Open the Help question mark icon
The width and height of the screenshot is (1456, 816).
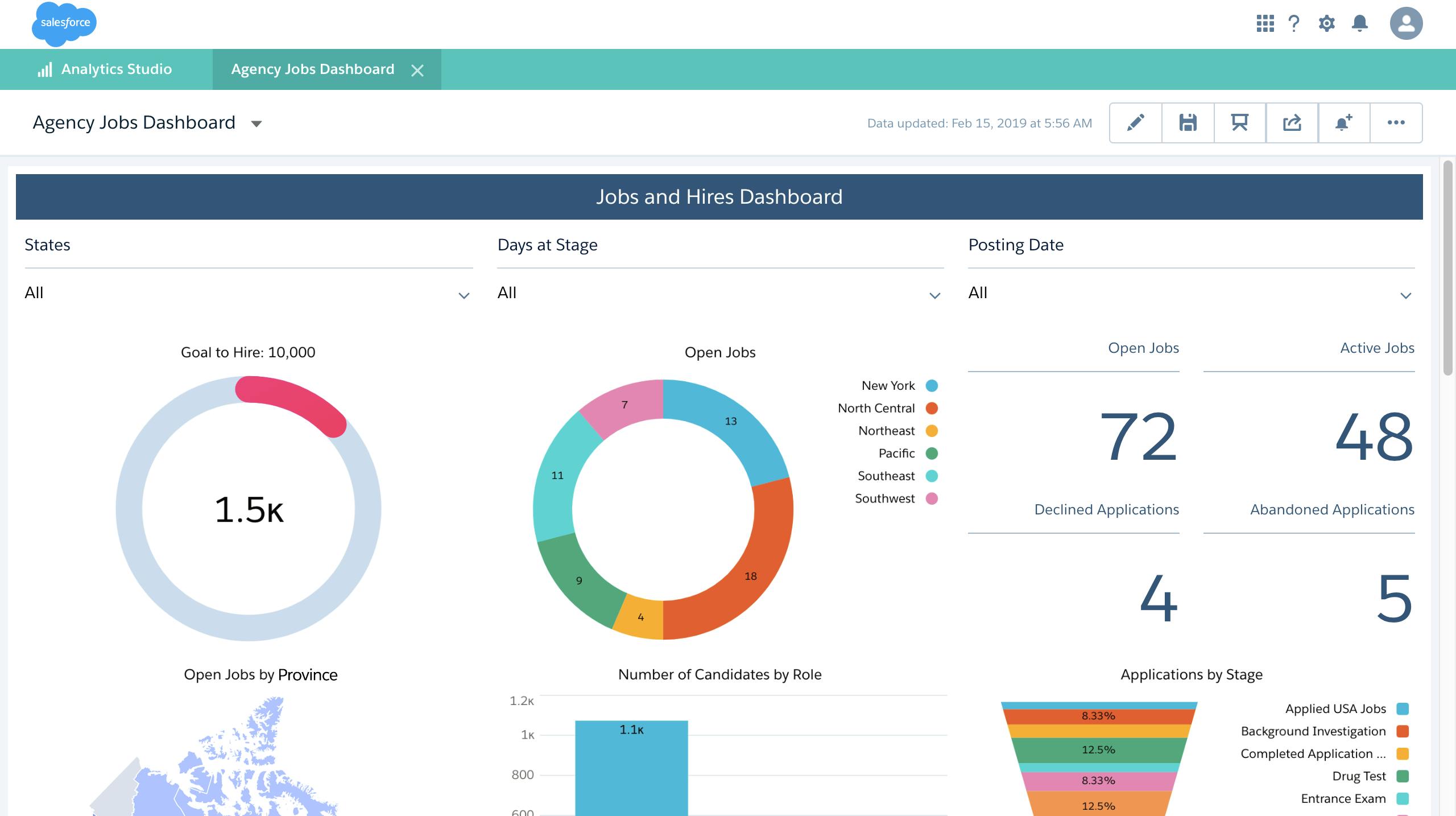coord(1294,23)
